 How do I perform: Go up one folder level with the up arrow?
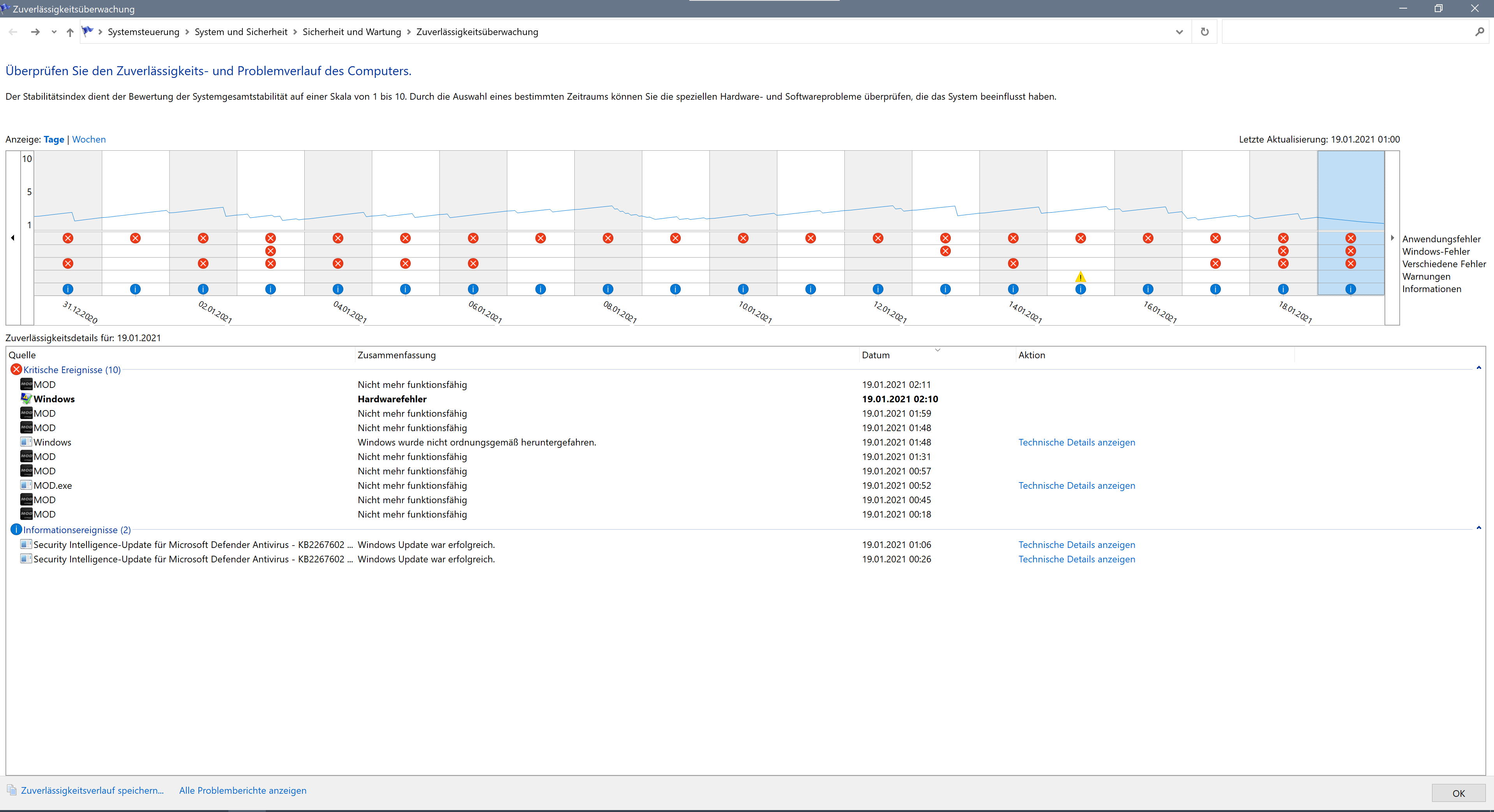coord(70,32)
